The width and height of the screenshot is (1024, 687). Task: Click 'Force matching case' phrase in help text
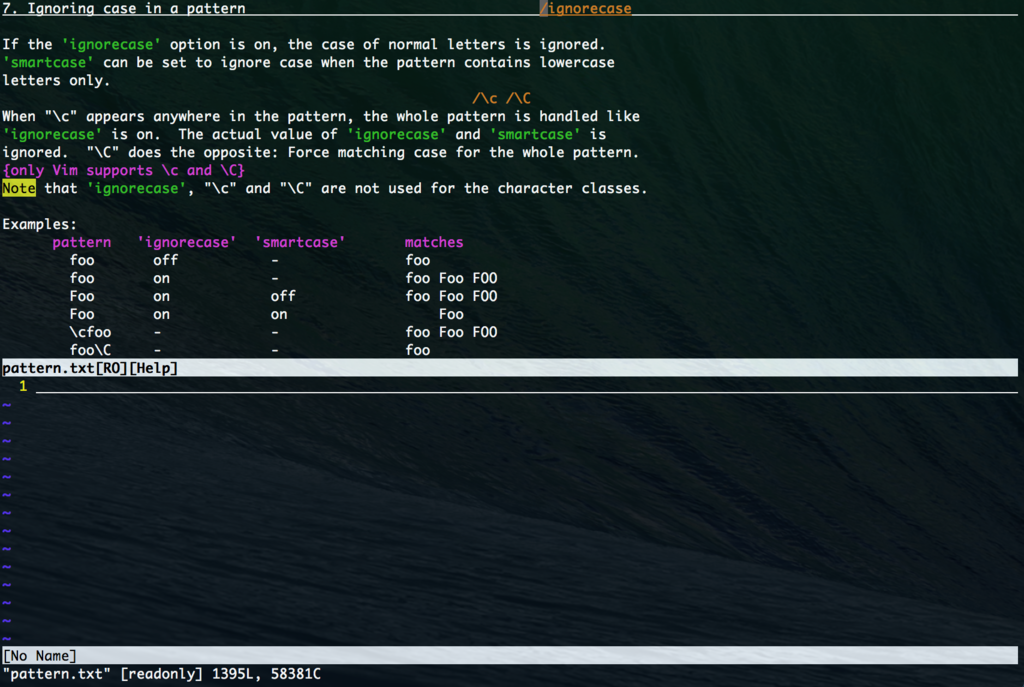point(367,153)
